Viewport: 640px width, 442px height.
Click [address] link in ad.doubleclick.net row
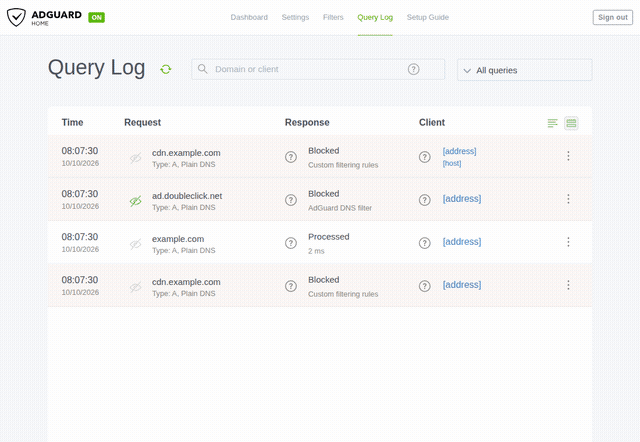[x=462, y=199]
